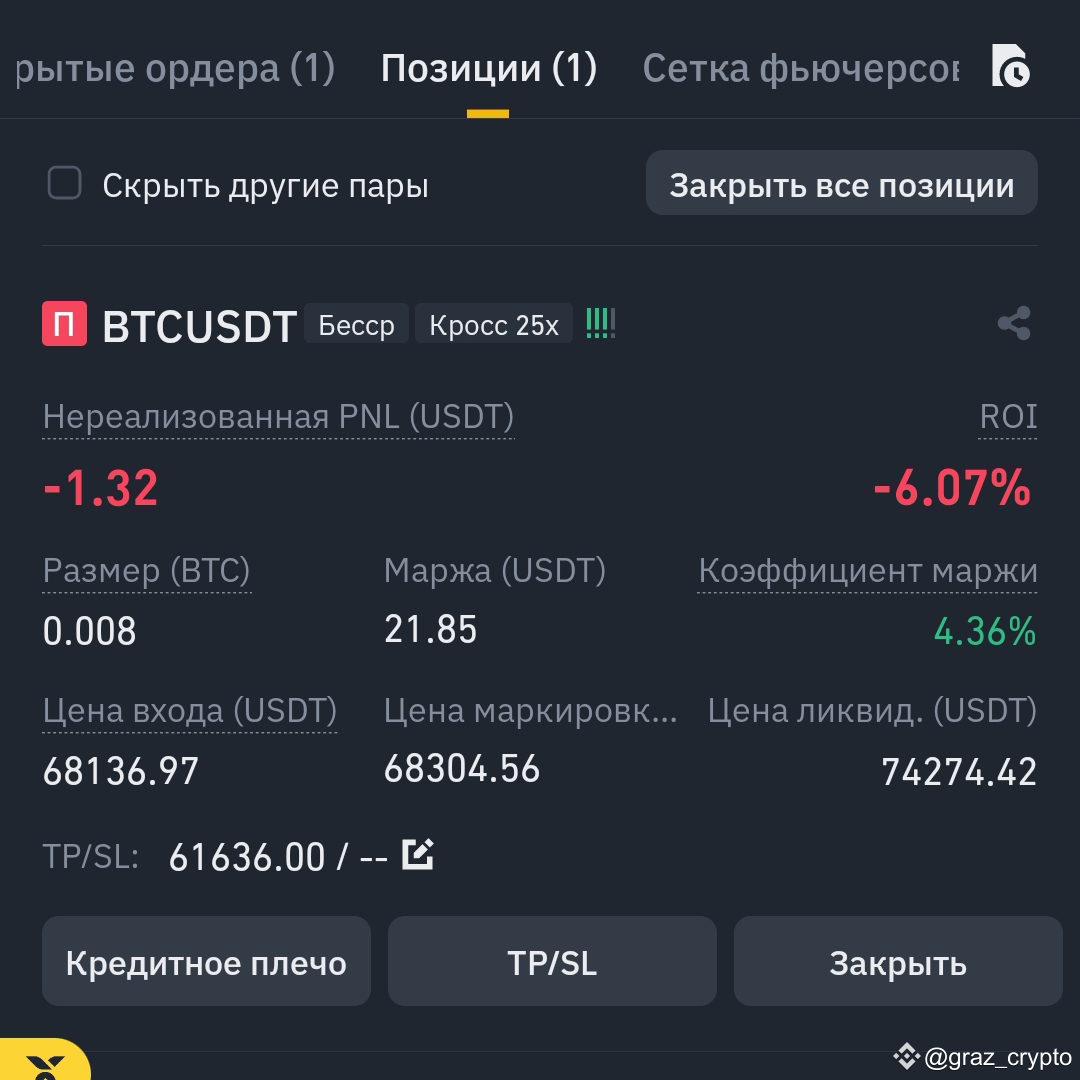The image size is (1080, 1080).
Task: Open the TP/SL button below the position
Action: (552, 961)
